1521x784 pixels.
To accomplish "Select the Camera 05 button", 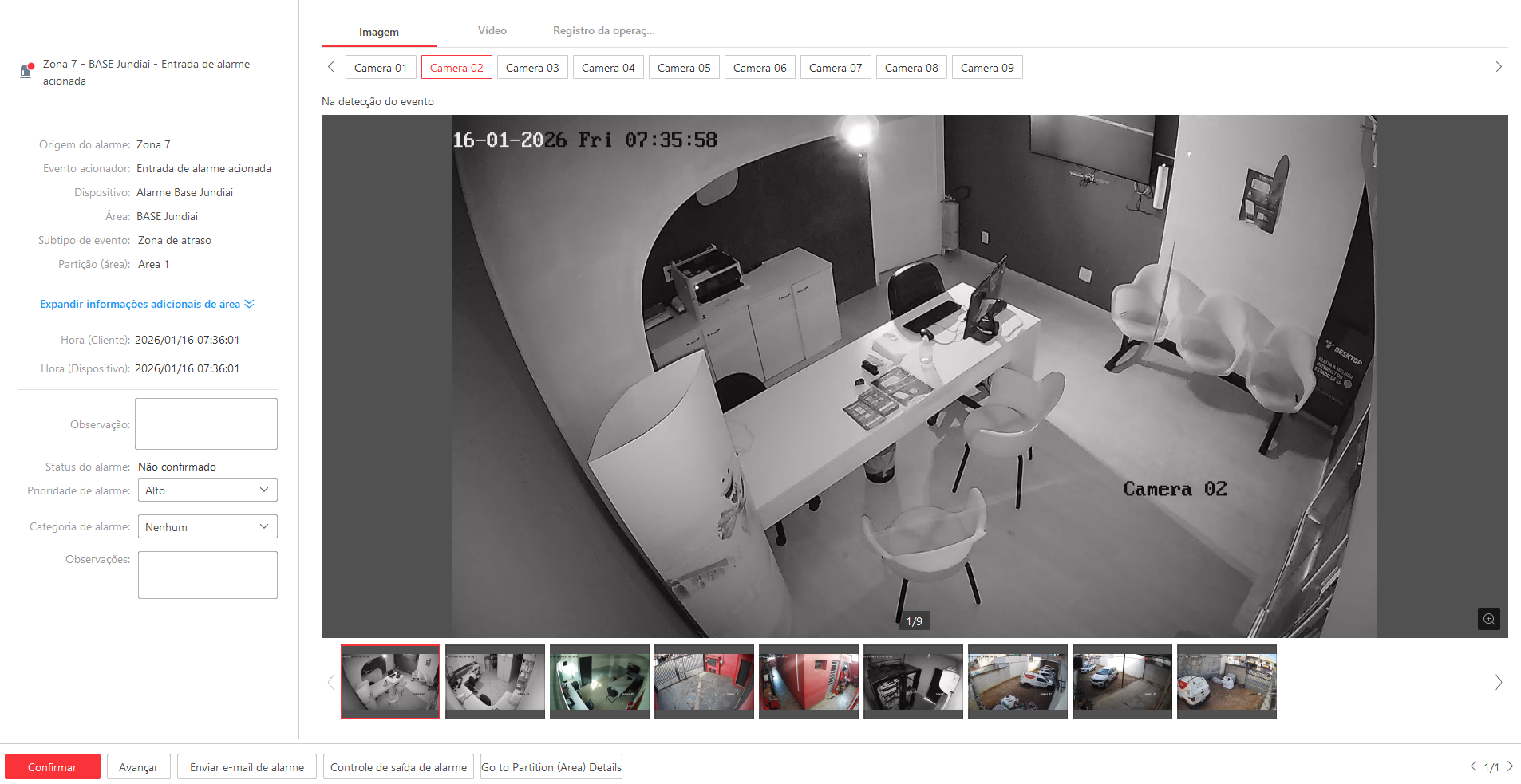I will click(x=684, y=68).
